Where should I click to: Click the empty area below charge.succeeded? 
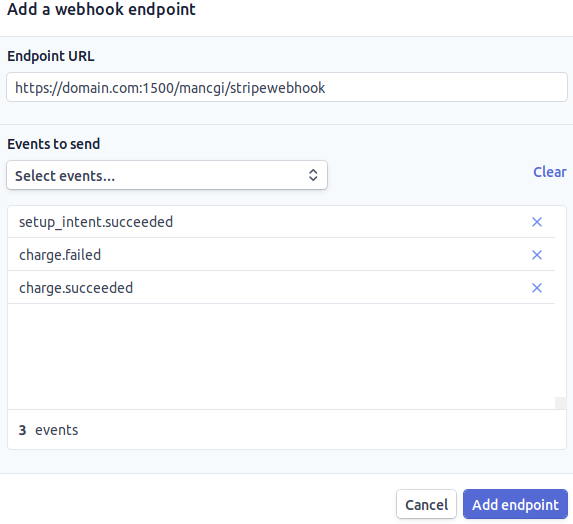(281, 356)
